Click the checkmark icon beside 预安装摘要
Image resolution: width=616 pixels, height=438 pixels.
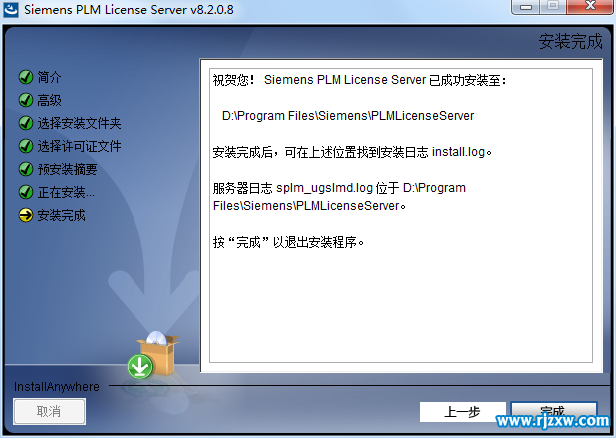point(26,169)
